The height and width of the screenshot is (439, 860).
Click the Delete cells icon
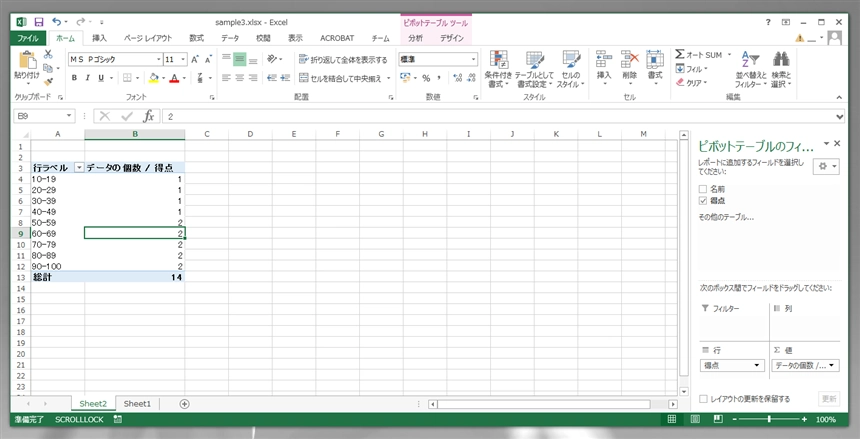(x=630, y=60)
